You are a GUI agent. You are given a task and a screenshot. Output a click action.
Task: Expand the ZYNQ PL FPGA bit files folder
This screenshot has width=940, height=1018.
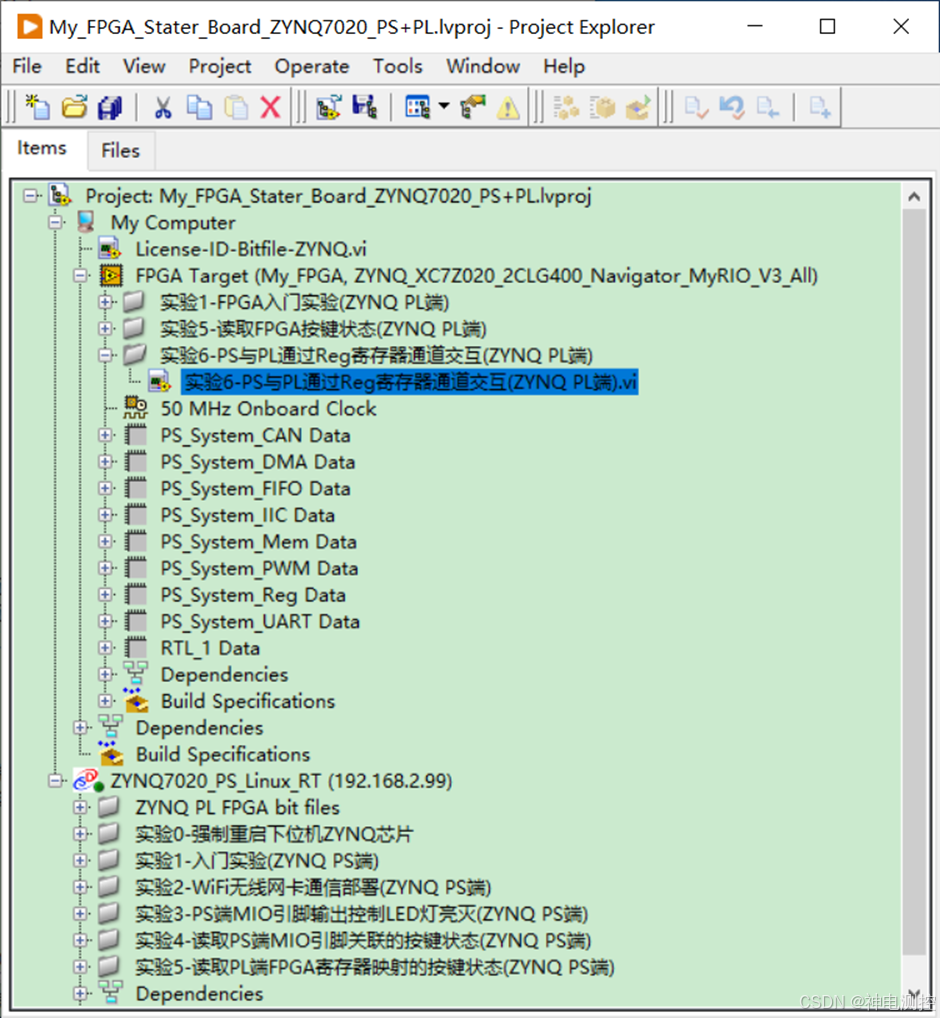tap(80, 807)
